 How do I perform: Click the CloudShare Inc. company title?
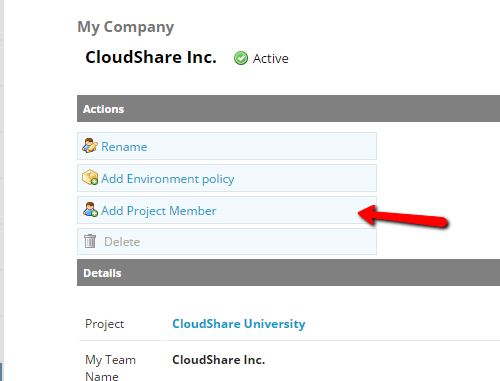[151, 57]
